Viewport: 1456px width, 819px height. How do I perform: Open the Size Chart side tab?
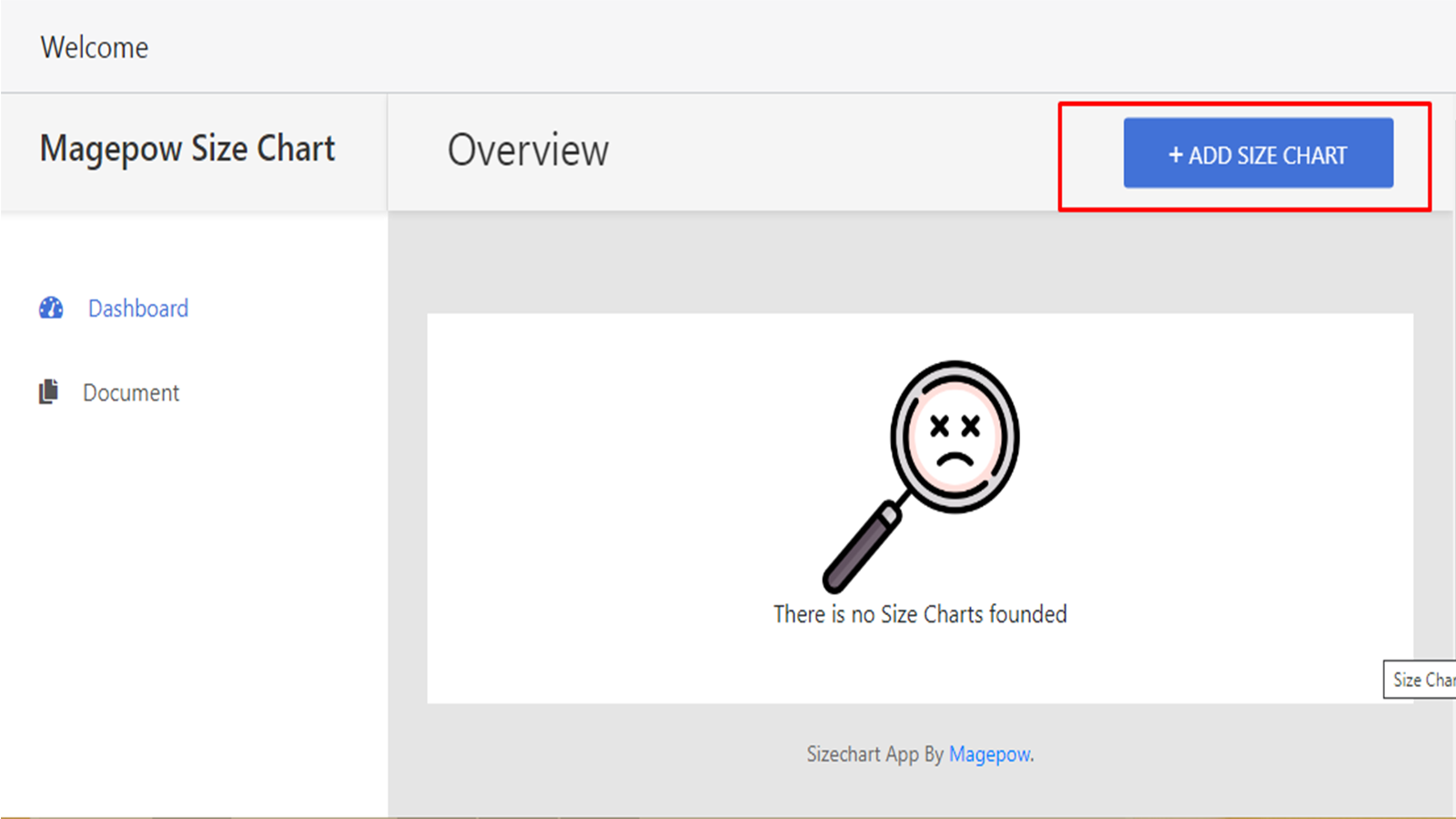pyautogui.click(x=1421, y=680)
